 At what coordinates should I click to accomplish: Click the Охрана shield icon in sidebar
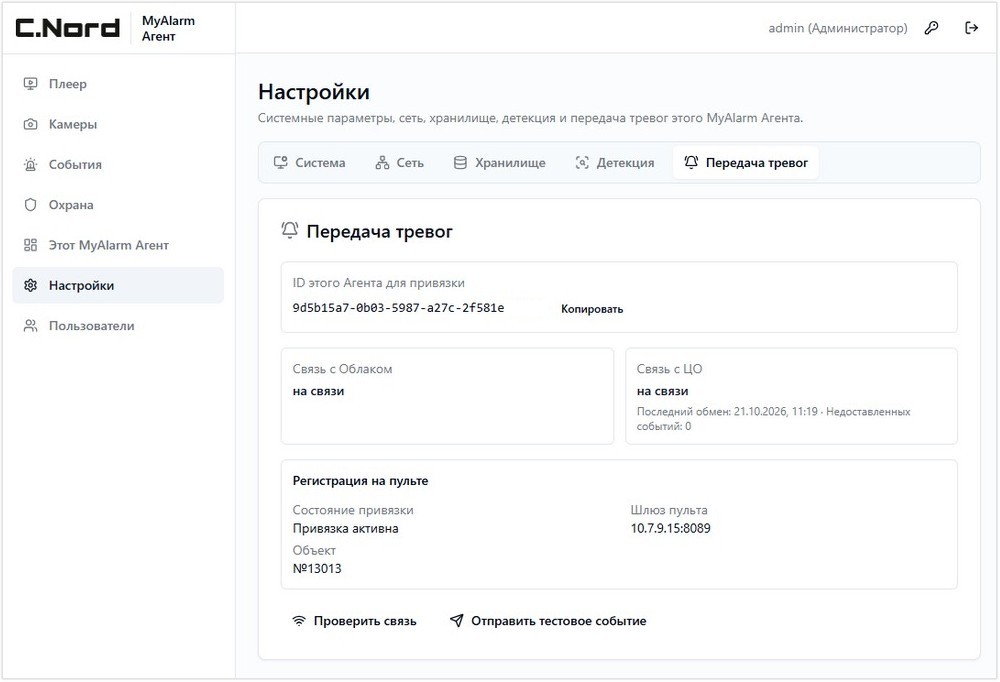click(x=31, y=205)
